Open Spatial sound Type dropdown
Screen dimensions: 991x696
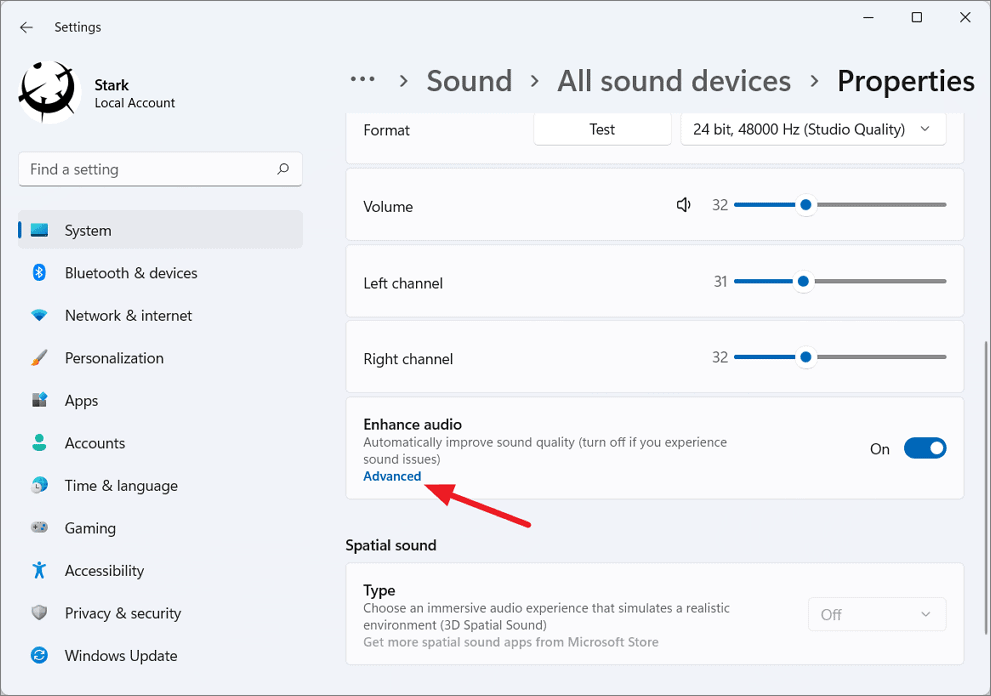[x=877, y=614]
